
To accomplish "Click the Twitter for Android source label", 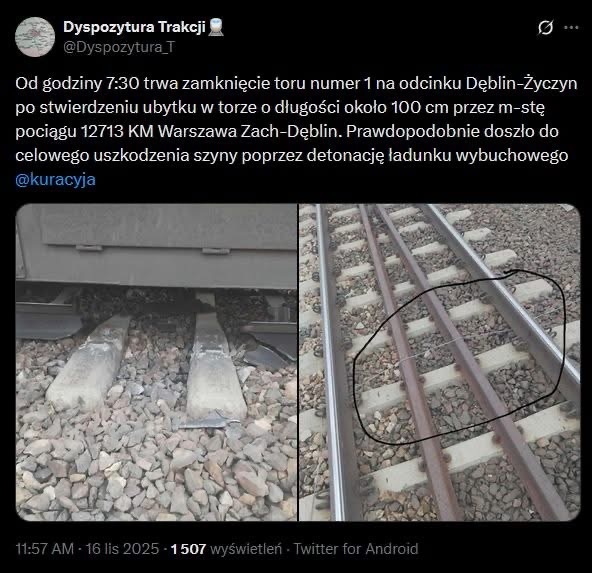I will coord(356,549).
